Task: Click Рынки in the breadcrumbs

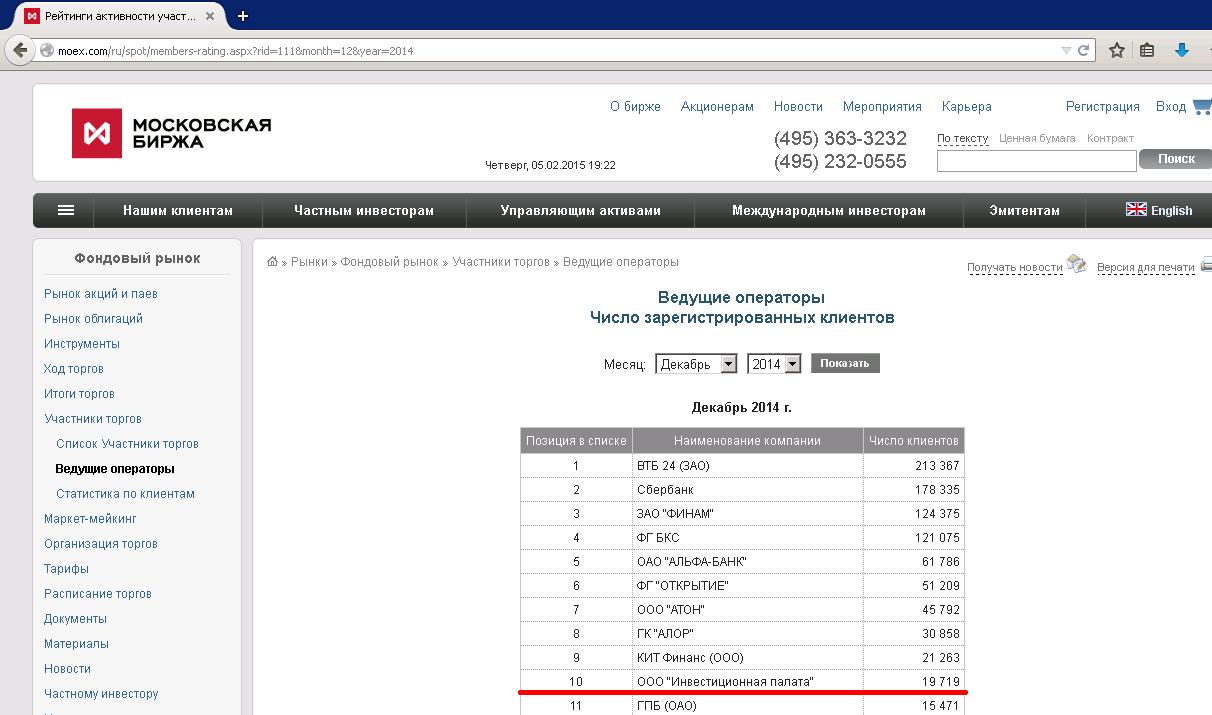Action: pos(309,261)
